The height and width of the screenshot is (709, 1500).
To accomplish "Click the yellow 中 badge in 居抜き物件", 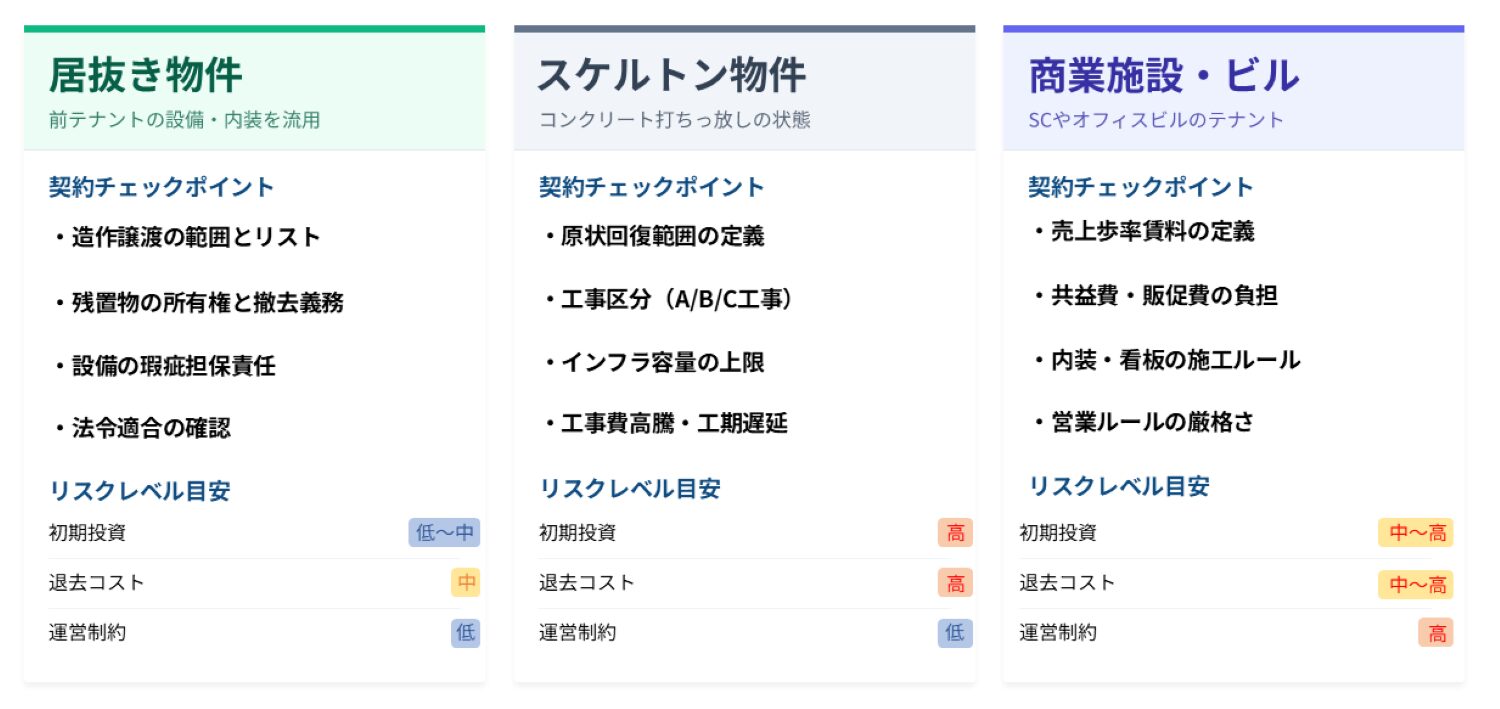I will coord(466,582).
